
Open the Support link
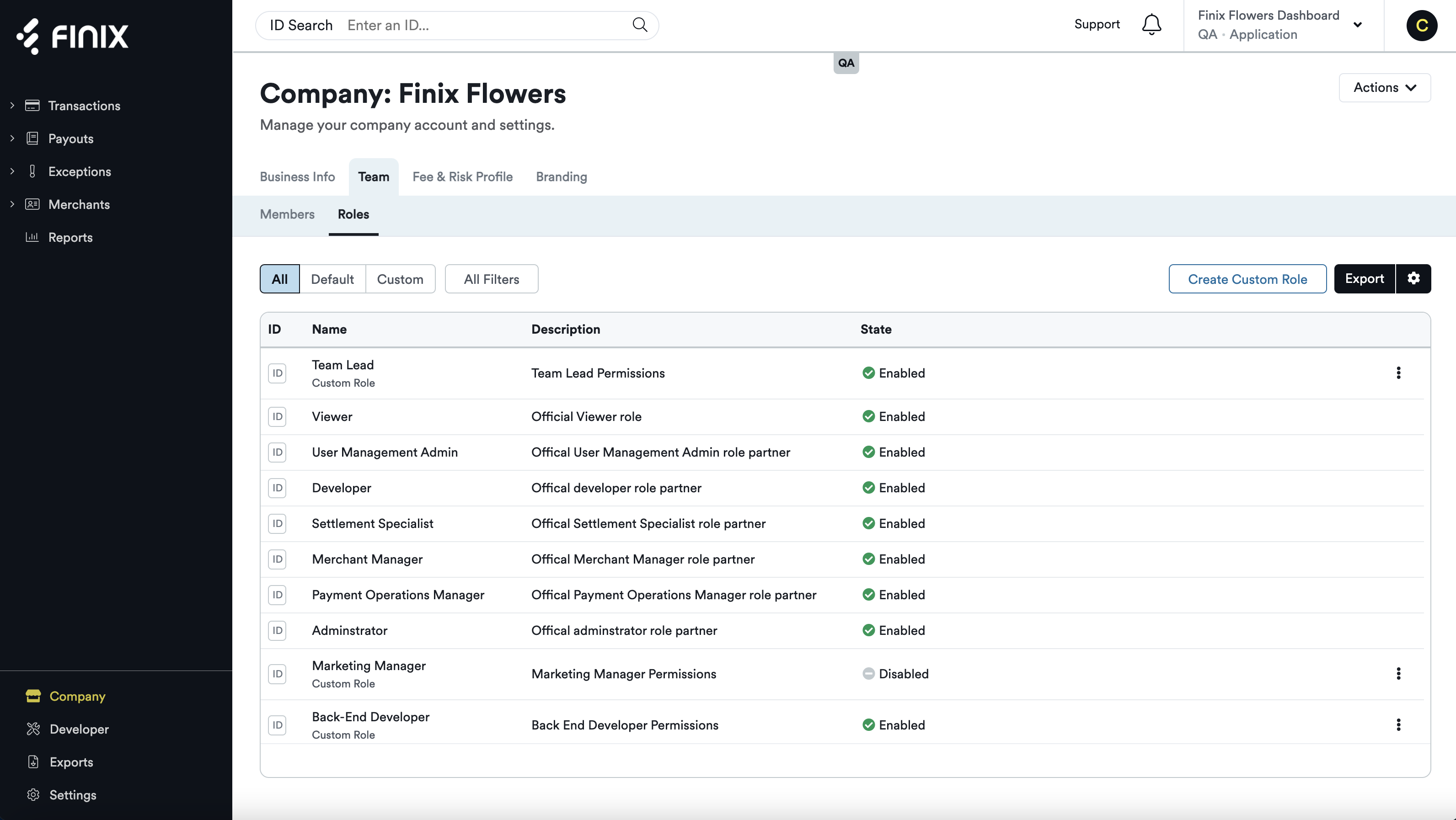(1097, 24)
